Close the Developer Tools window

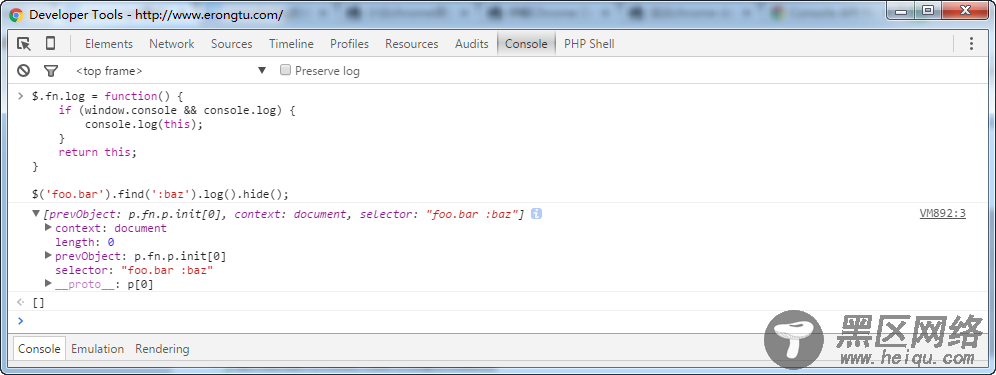click(966, 10)
